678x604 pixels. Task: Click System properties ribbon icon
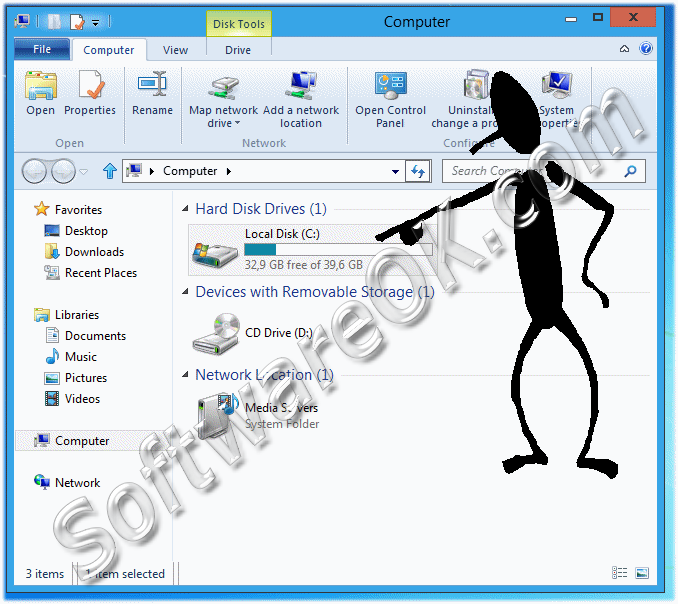(557, 85)
